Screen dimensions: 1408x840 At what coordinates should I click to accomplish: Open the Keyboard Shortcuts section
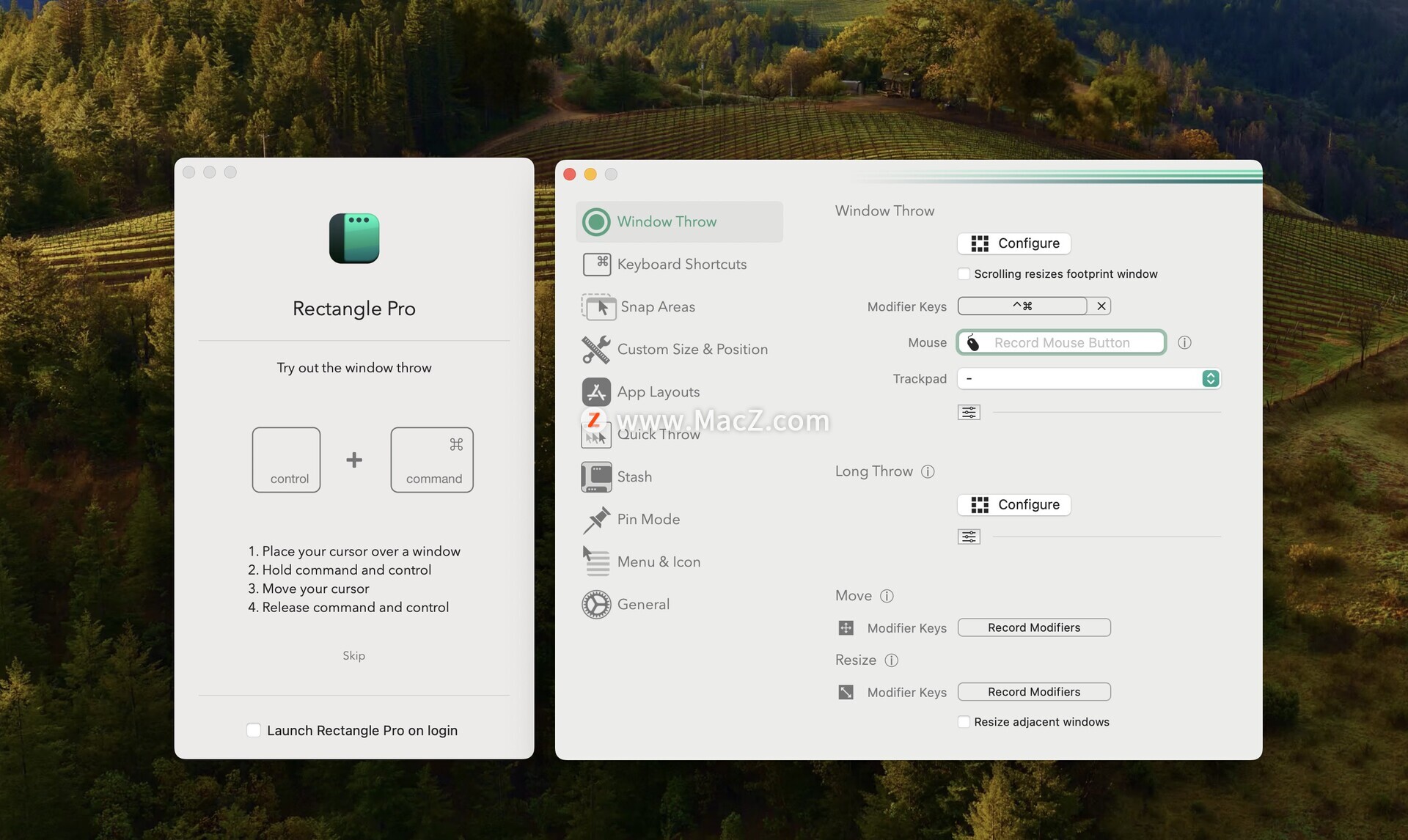tap(681, 264)
